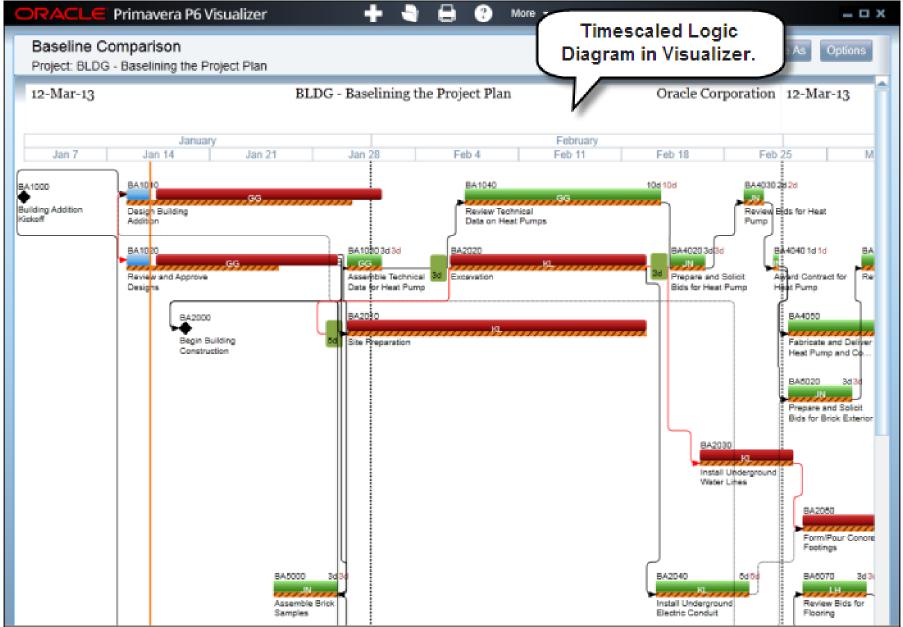This screenshot has width=903, height=627.
Task: Expand the More dropdown menu
Action: [x=528, y=13]
